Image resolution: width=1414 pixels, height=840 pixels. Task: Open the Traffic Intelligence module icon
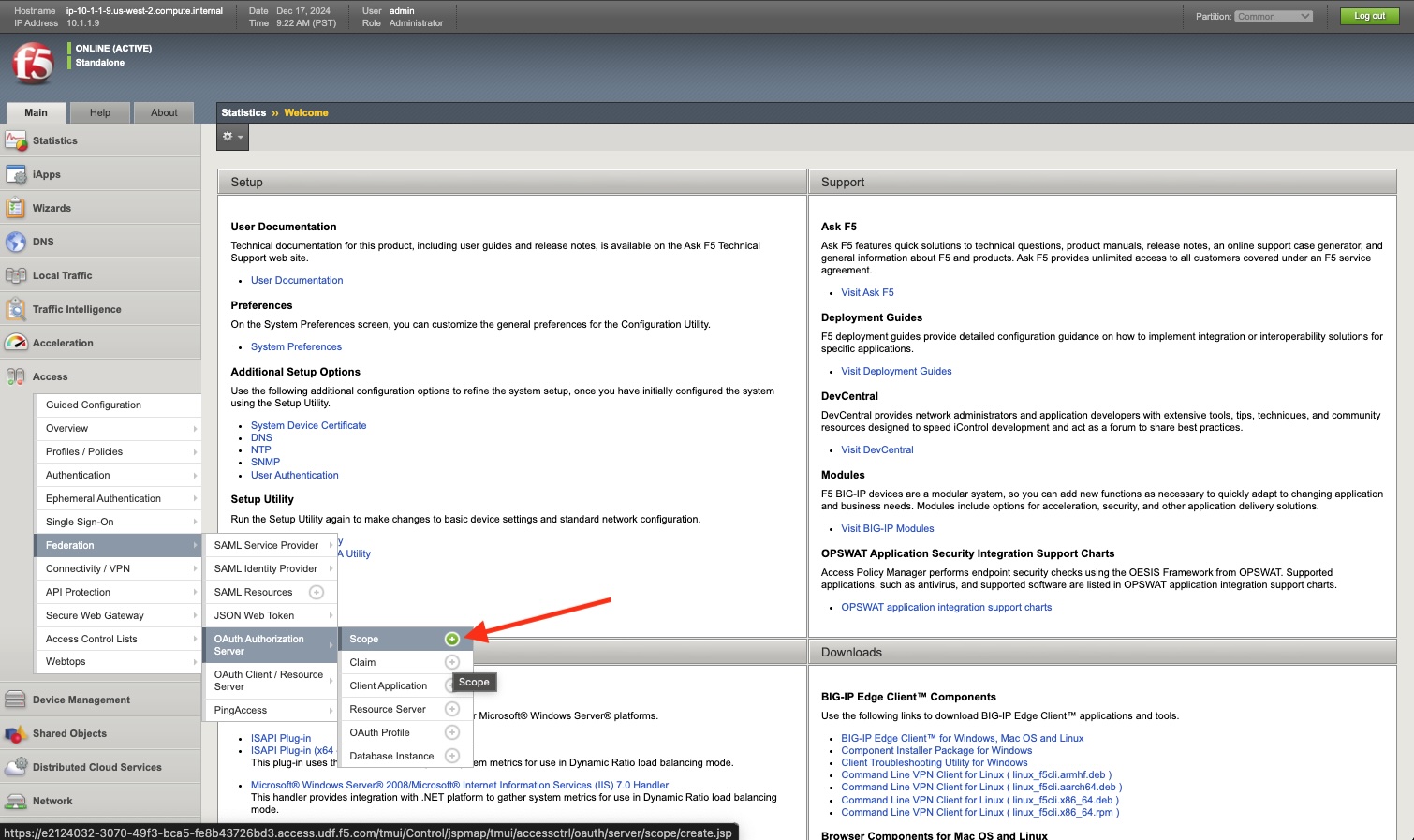16,309
